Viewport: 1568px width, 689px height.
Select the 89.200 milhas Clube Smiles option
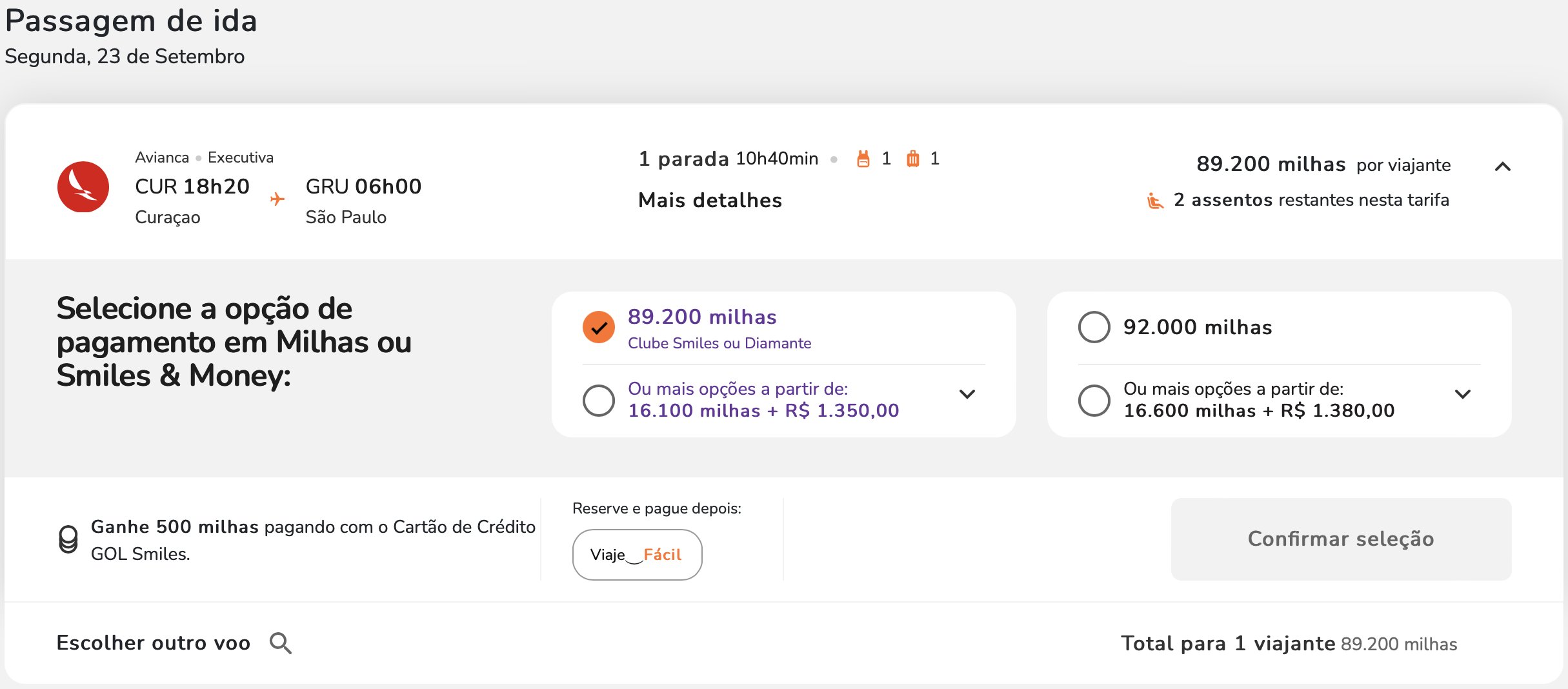point(599,328)
